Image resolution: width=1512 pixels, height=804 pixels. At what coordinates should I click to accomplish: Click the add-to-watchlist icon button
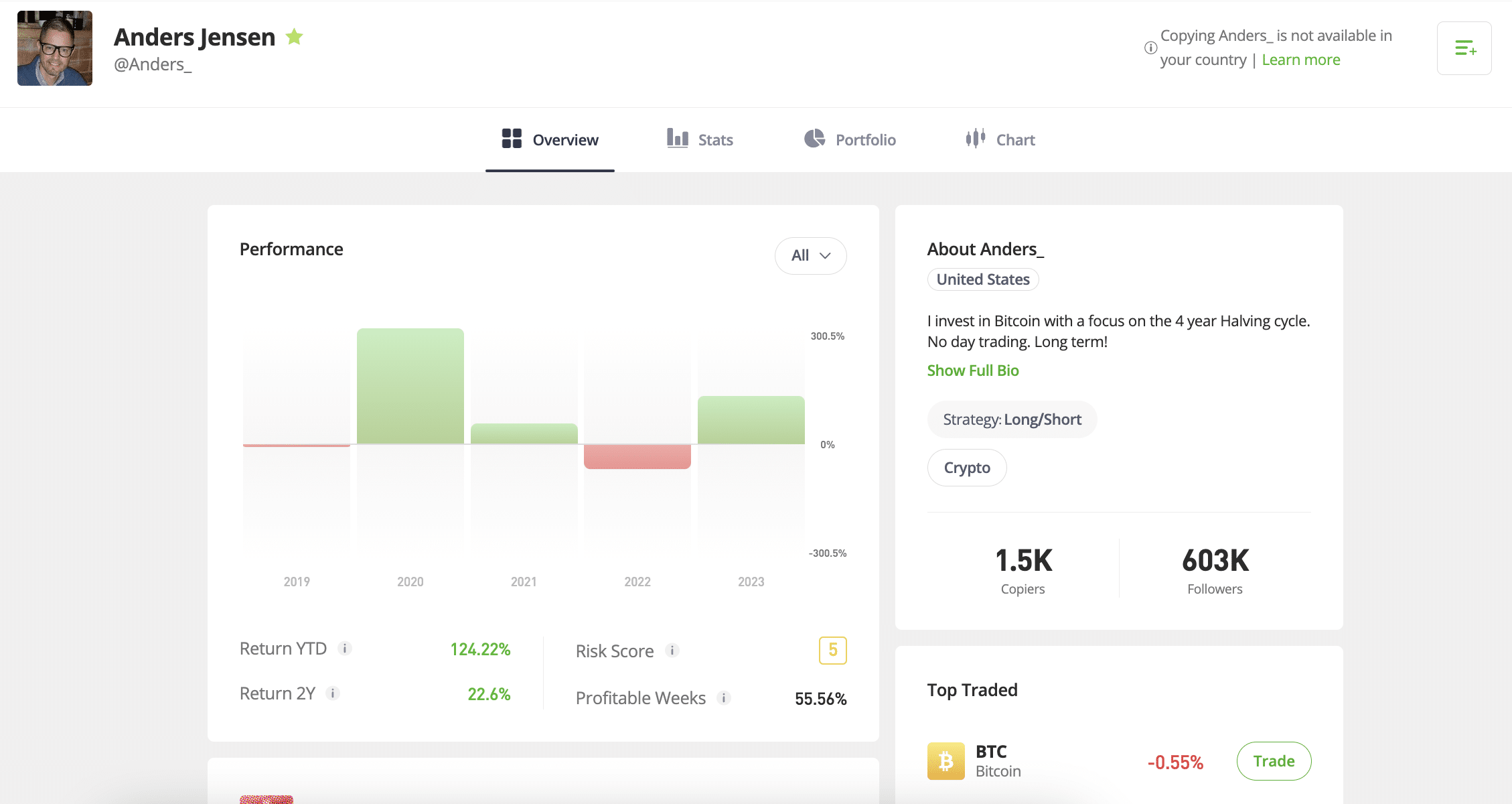pyautogui.click(x=1464, y=48)
